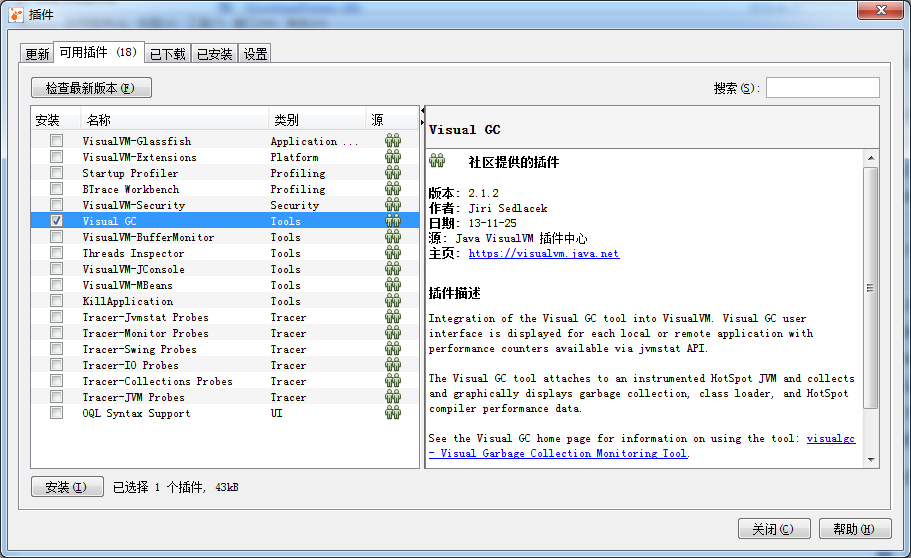This screenshot has height=558, width=911.
Task: Click the source icon in selected Visual GC row
Action: tap(393, 220)
